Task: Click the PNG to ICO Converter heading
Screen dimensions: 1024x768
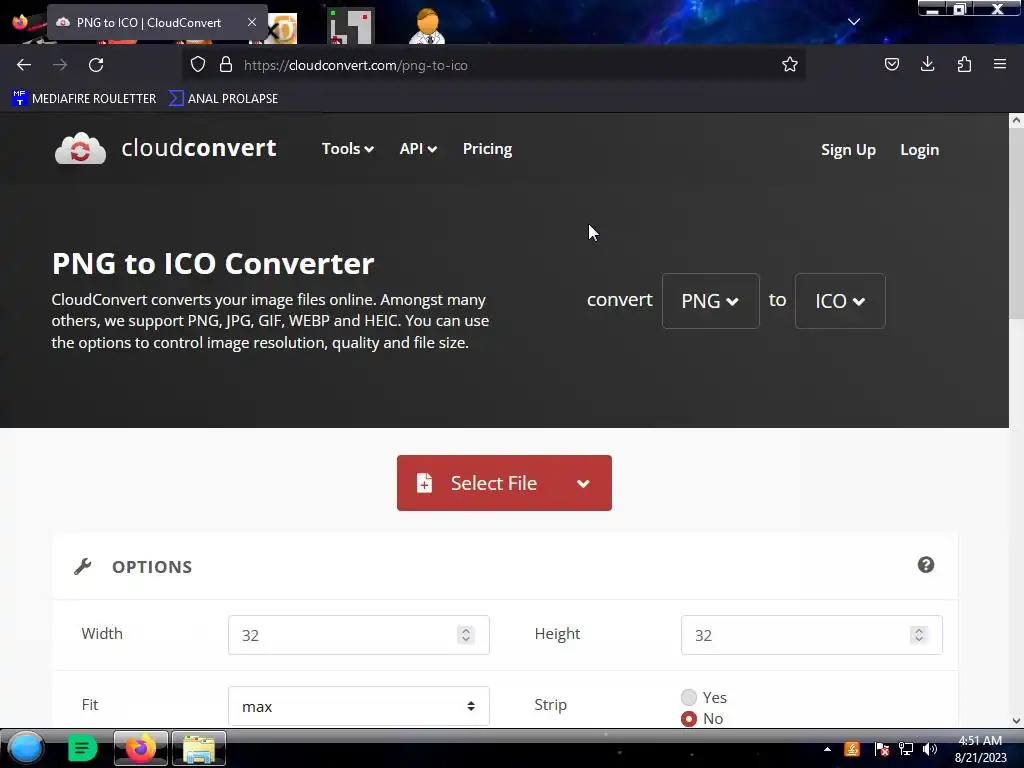Action: 213,264
